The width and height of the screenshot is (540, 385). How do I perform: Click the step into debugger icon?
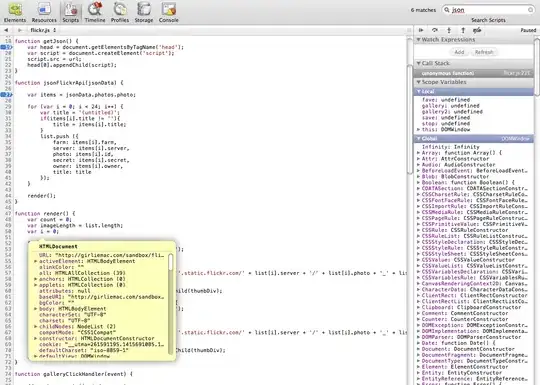[449, 30]
